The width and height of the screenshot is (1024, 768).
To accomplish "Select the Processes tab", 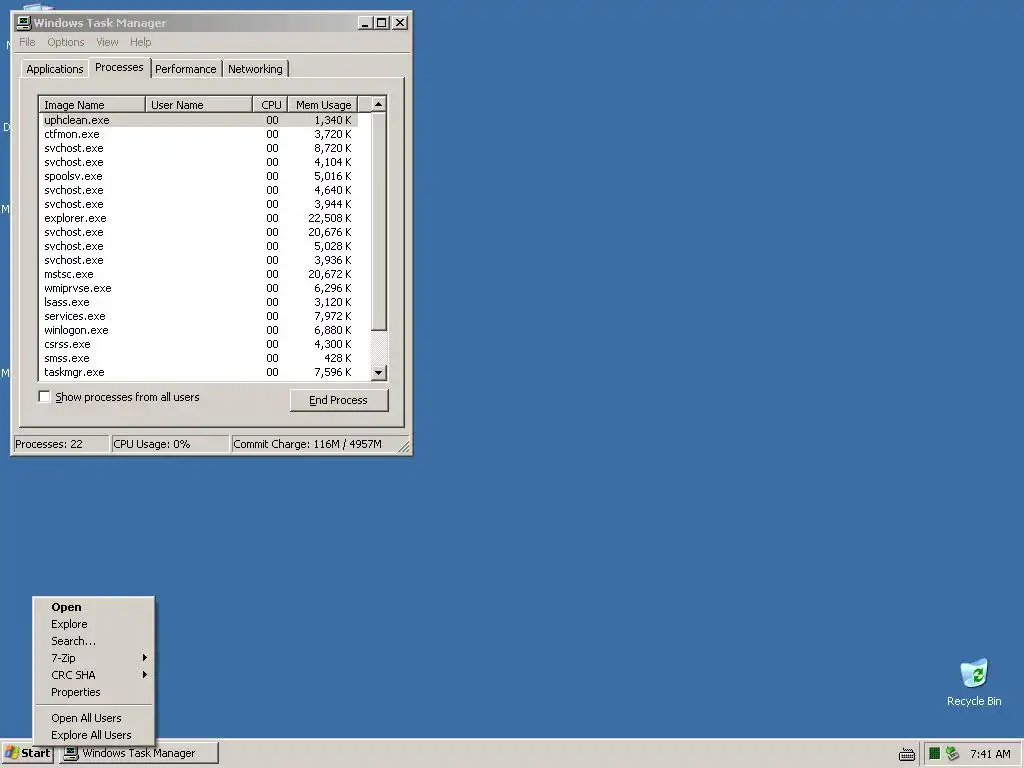I will click(119, 67).
